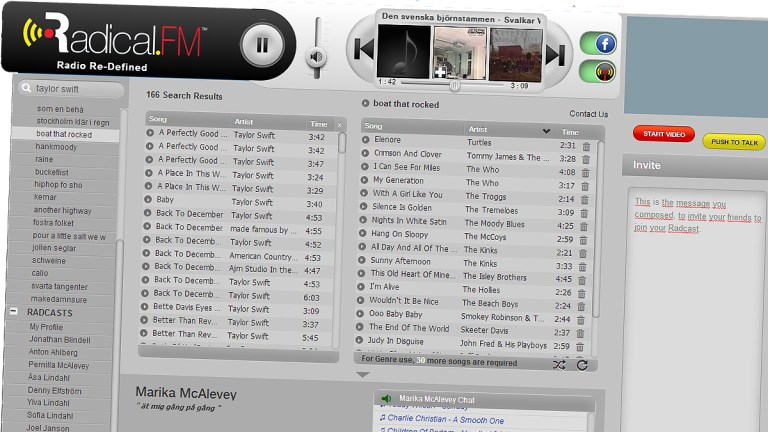Delete This Old Heart Of Mine
Screen dimensions: 768x432
tap(582, 281)
